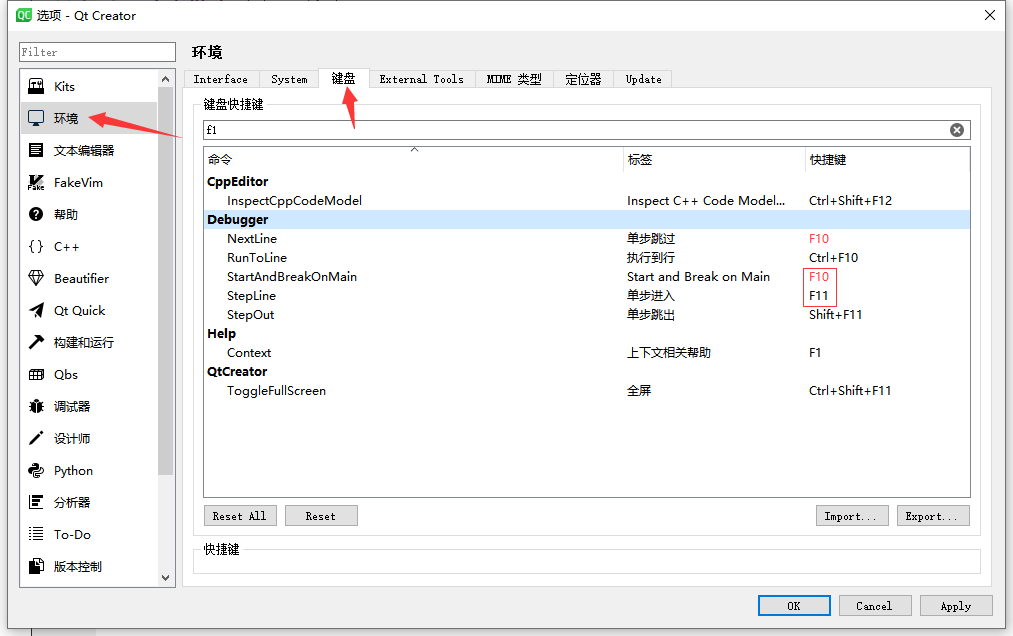This screenshot has height=636, width=1013.
Task: Focus the category Filter input
Action: click(x=98, y=52)
